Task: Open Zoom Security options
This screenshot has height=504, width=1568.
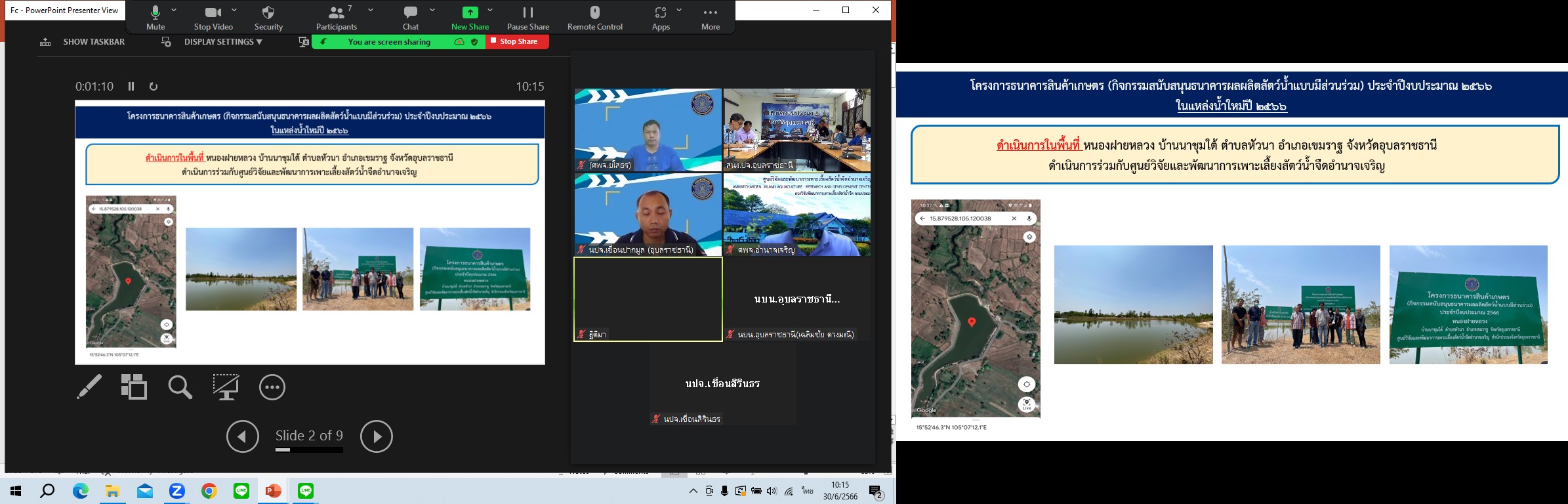Action: click(268, 18)
